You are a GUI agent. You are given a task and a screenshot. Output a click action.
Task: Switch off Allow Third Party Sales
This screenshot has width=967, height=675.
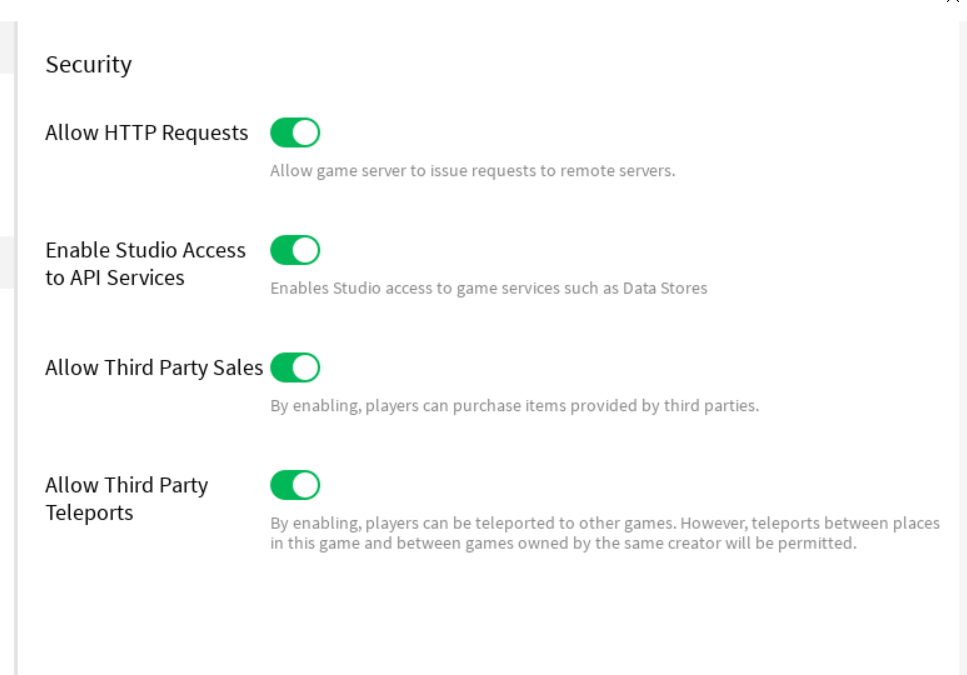click(295, 368)
